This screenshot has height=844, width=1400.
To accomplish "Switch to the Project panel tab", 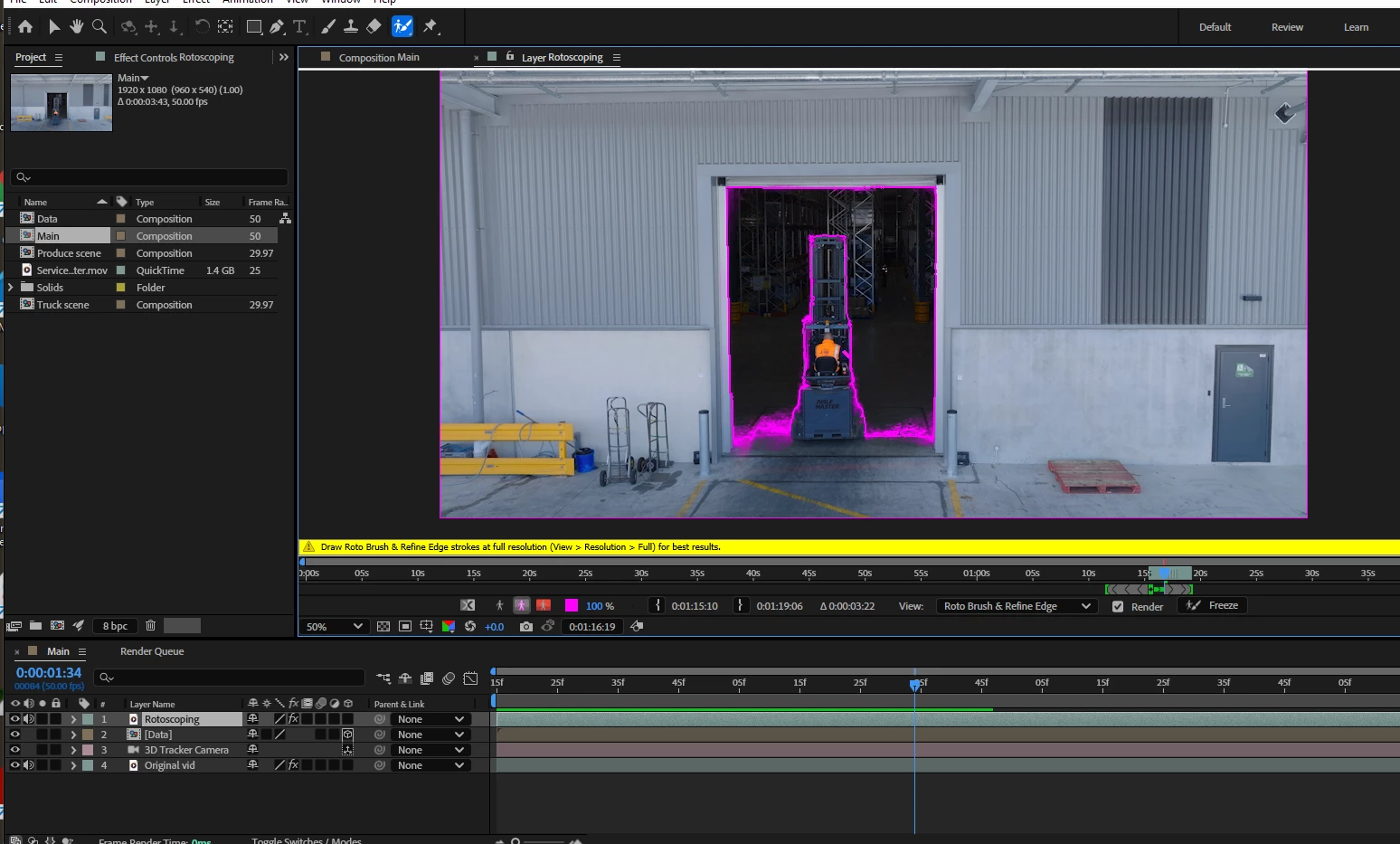I will click(31, 57).
